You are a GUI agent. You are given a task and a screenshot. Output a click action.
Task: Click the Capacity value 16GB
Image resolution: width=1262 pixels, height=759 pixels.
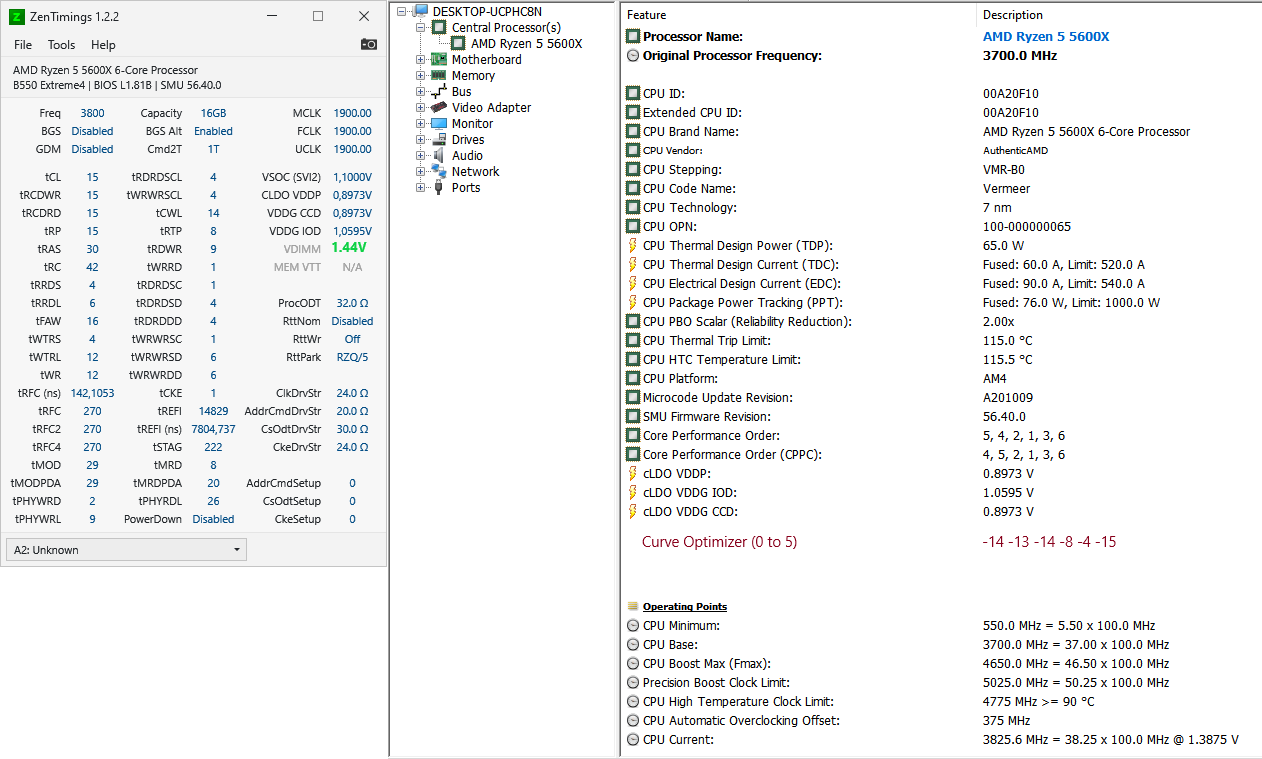tap(213, 113)
